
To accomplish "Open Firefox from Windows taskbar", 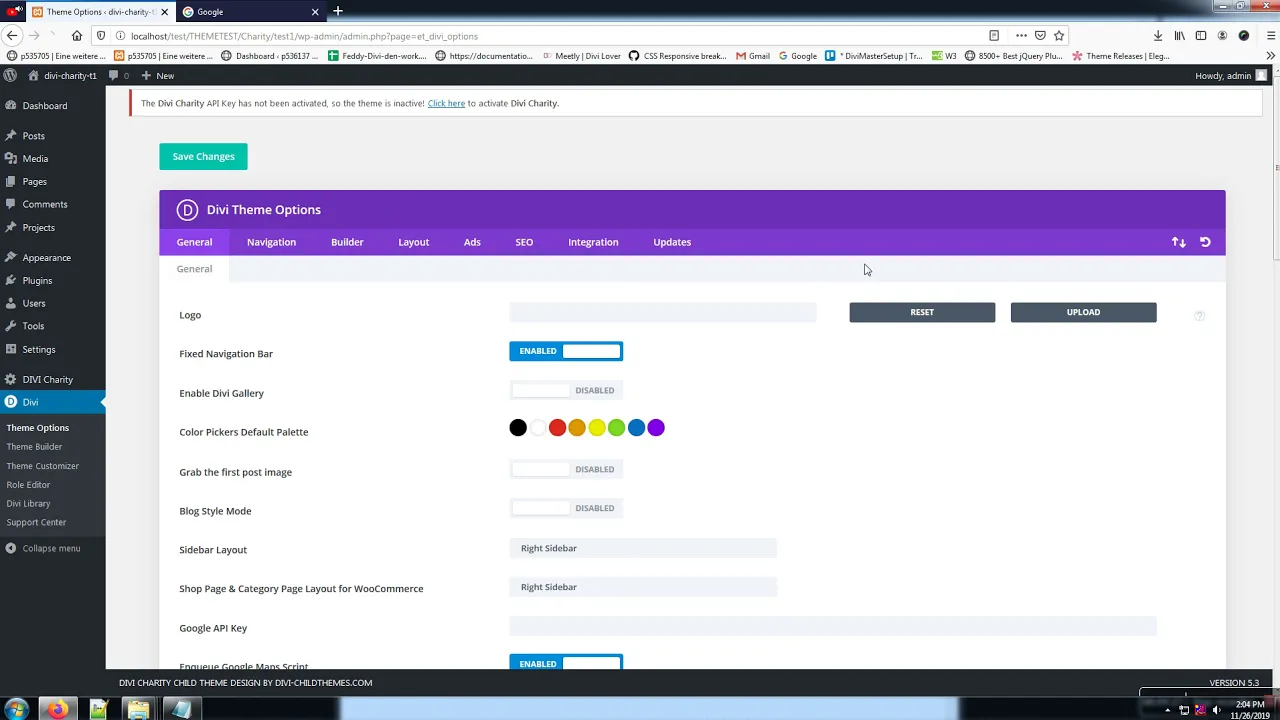I will pos(57,710).
